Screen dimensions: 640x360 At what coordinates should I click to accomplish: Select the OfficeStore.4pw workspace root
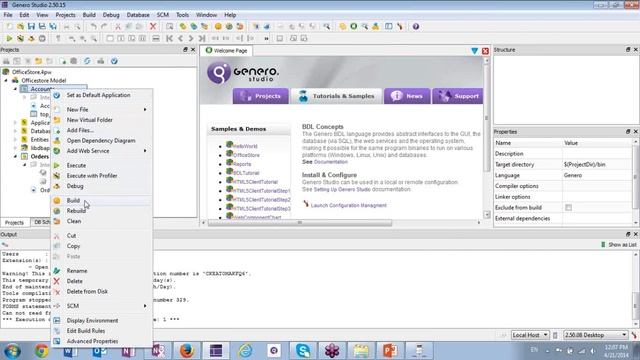click(x=31, y=72)
